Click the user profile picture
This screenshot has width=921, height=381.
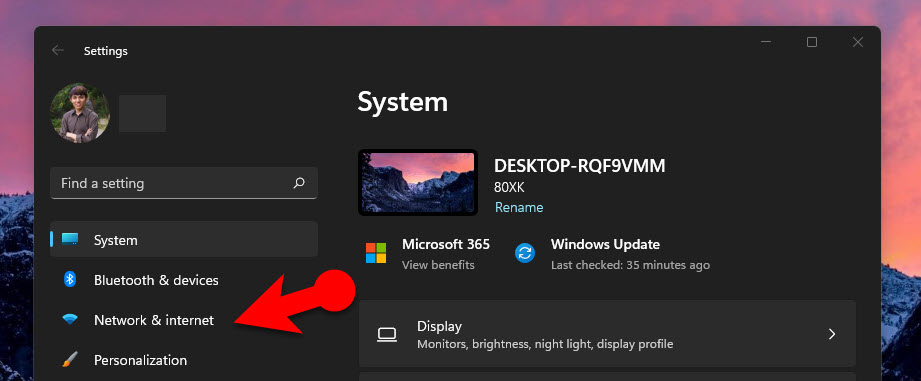80,113
